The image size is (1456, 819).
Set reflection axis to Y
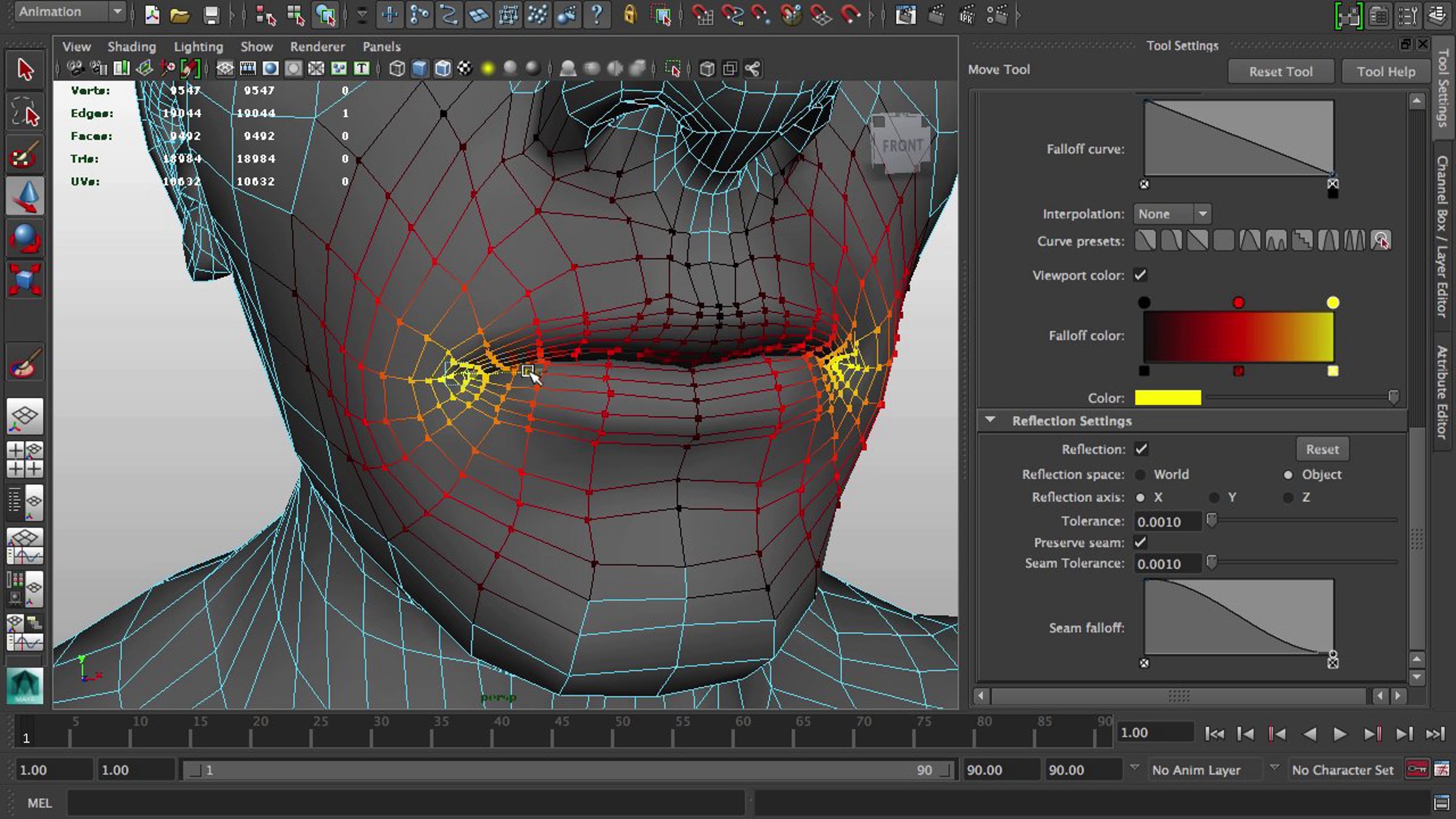(1214, 497)
